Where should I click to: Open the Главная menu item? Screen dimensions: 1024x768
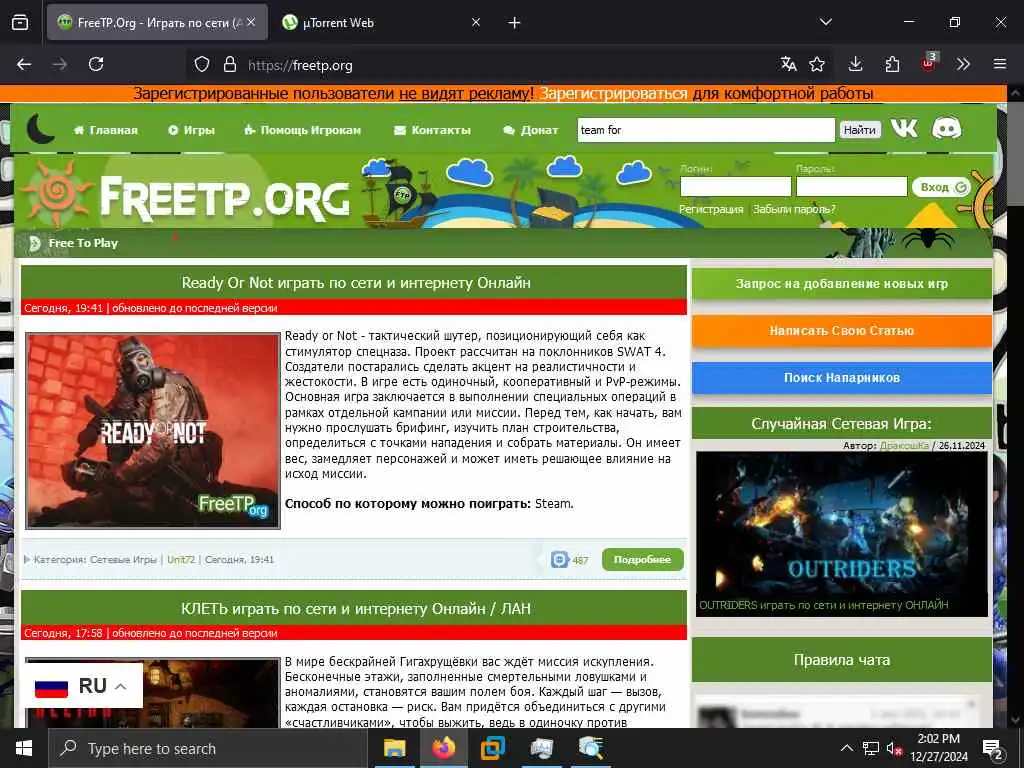point(106,130)
